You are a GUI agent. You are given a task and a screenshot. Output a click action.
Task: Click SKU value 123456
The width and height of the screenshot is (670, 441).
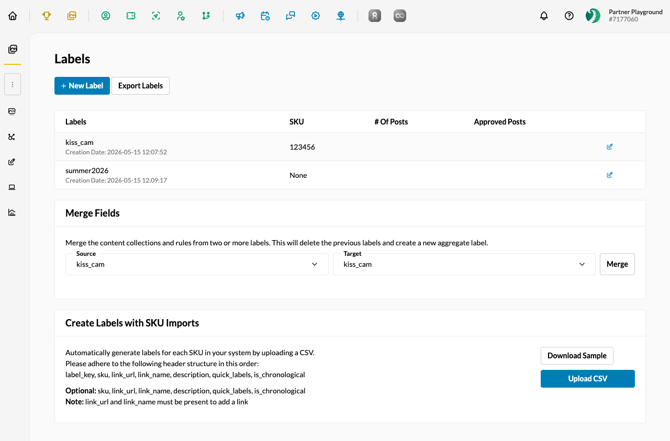[302, 147]
